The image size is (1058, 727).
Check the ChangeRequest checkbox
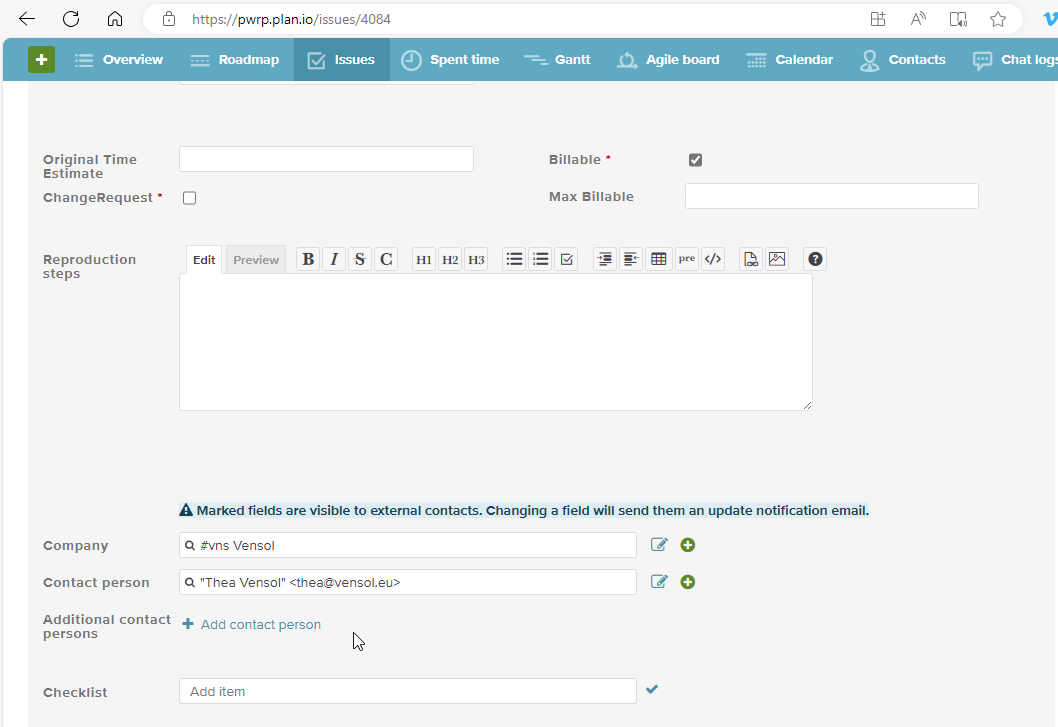pos(190,198)
